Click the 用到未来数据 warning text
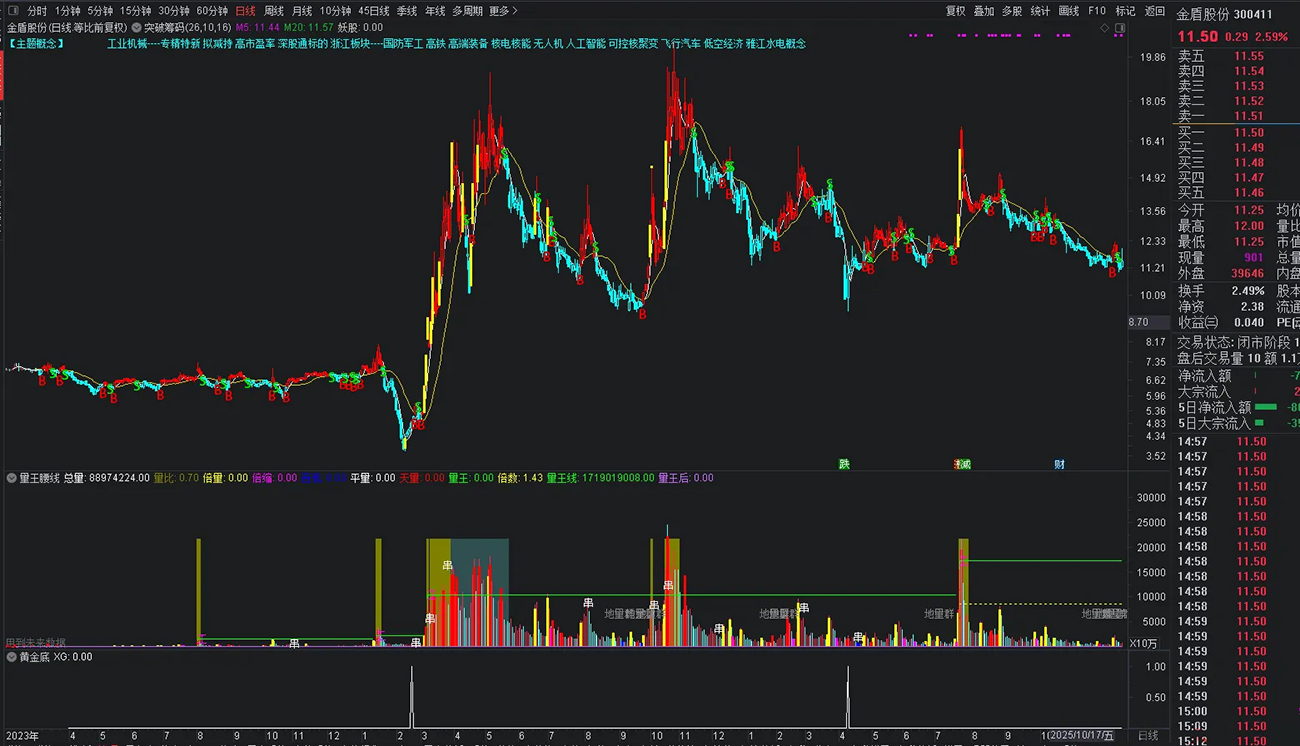The height and width of the screenshot is (746, 1300). (36, 642)
